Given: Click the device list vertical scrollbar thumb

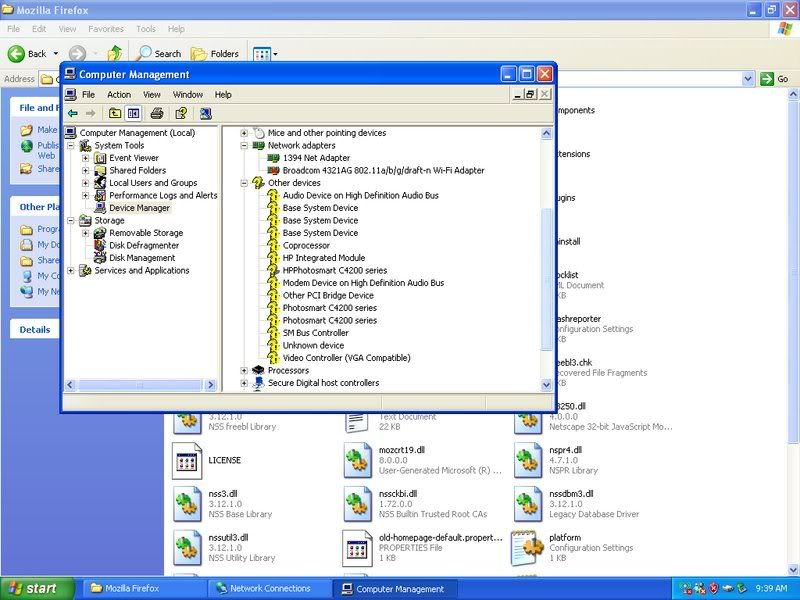Looking at the screenshot, I should [546, 279].
